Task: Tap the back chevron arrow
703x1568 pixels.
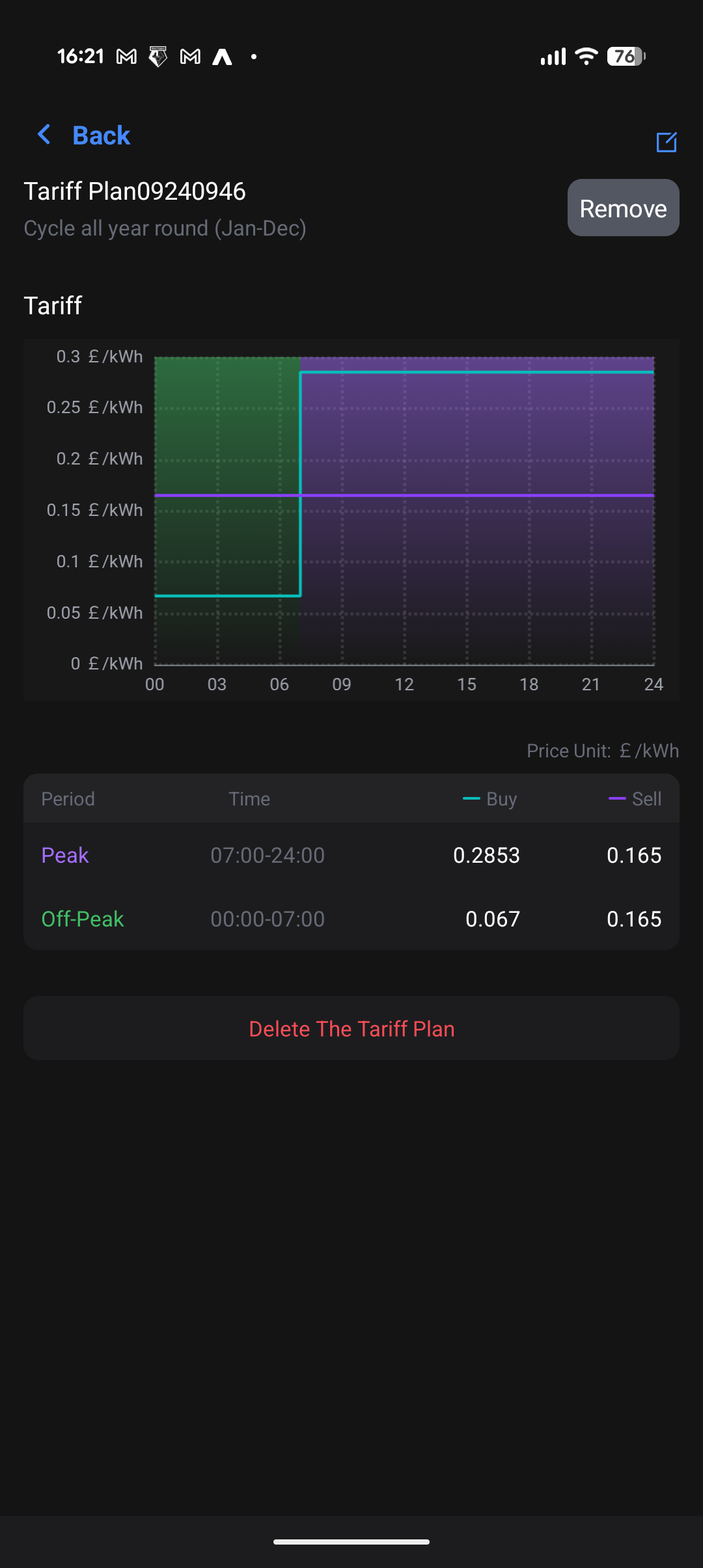Action: [x=44, y=135]
